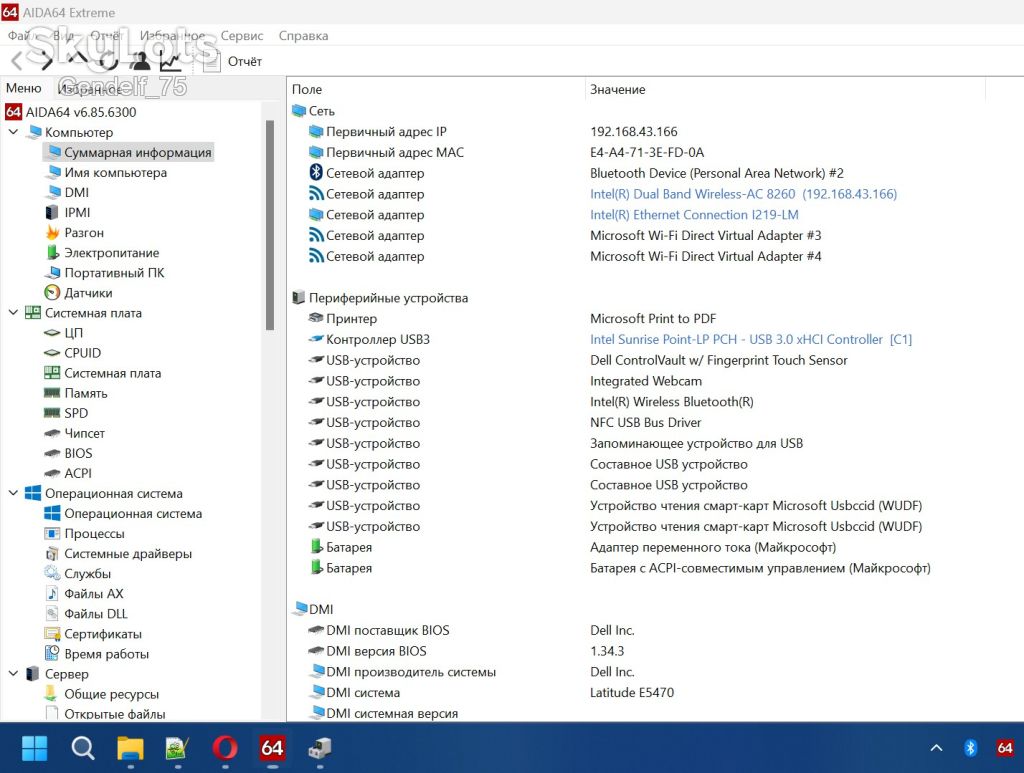Viewport: 1024px width, 773px height.
Task: Select the BIOS chip icon in tree
Action: click(52, 453)
